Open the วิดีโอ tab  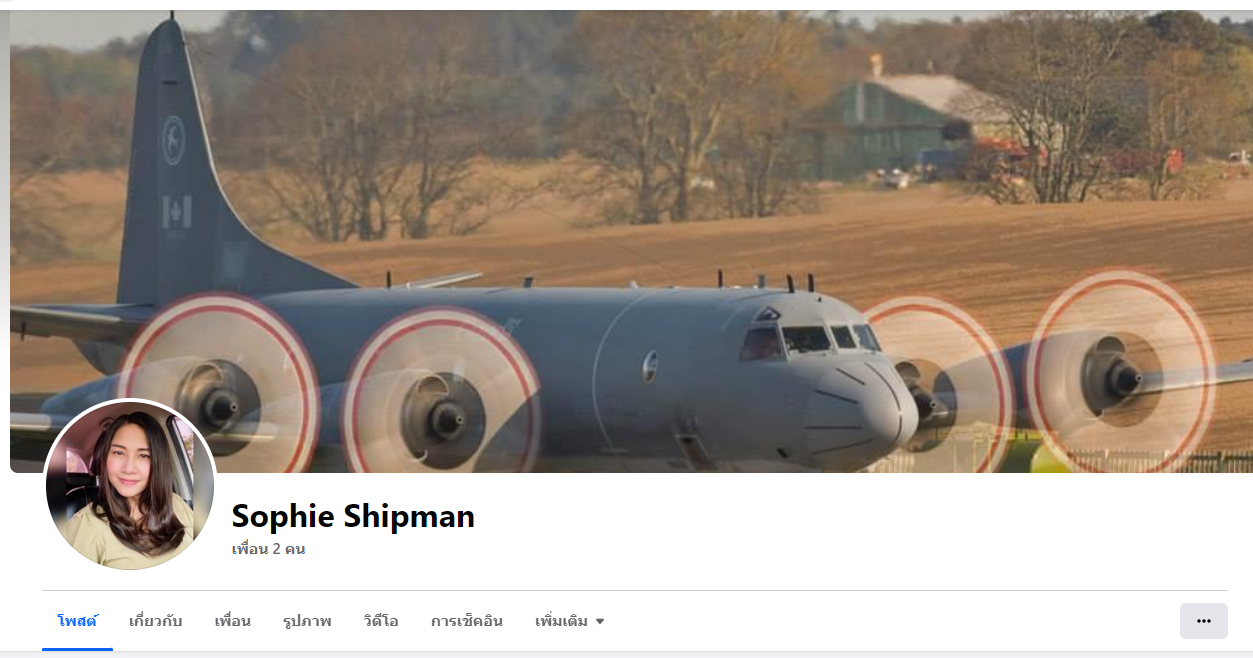(x=381, y=621)
